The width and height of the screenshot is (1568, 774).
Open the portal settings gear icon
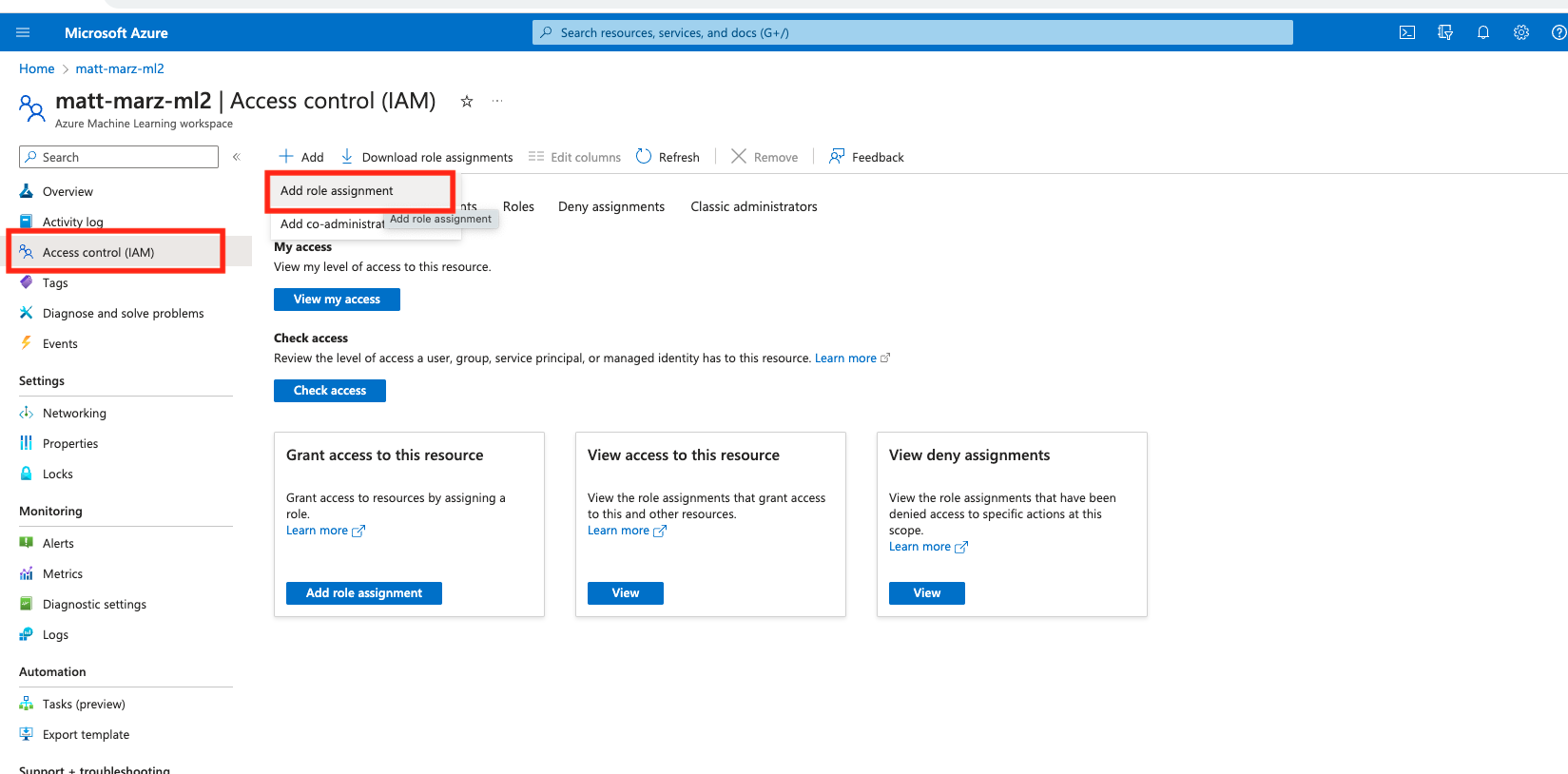1521,32
